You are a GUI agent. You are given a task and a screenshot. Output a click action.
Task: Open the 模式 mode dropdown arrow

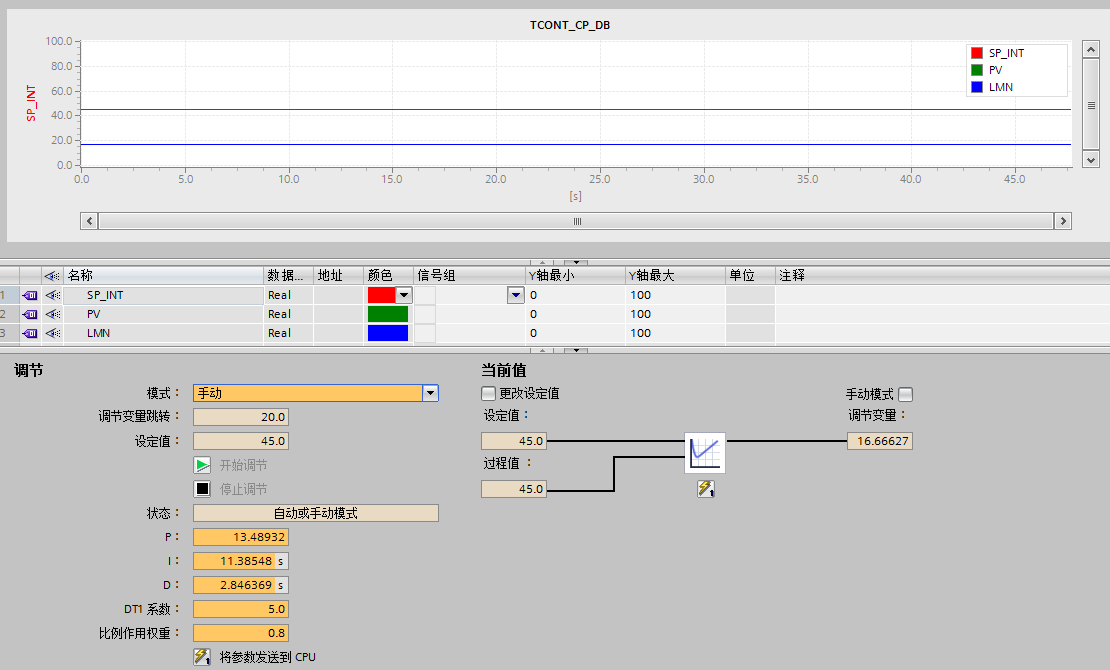click(430, 393)
